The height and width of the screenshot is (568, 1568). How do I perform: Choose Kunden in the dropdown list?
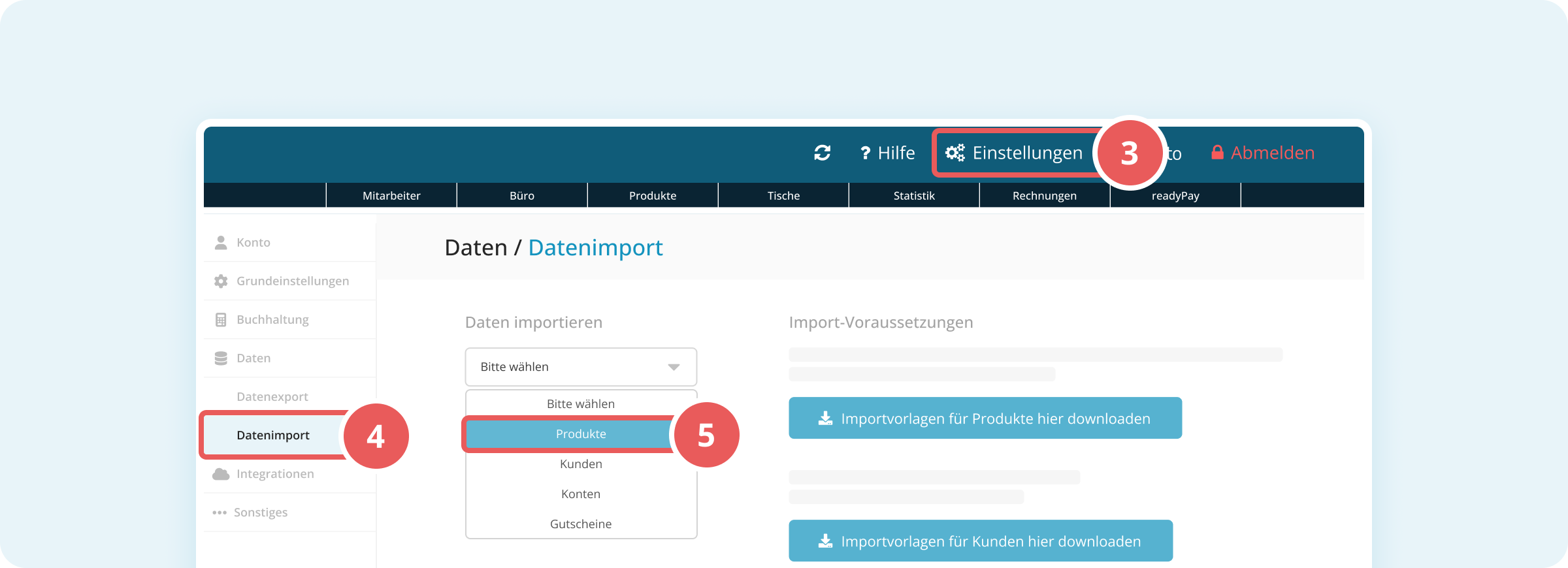click(581, 464)
